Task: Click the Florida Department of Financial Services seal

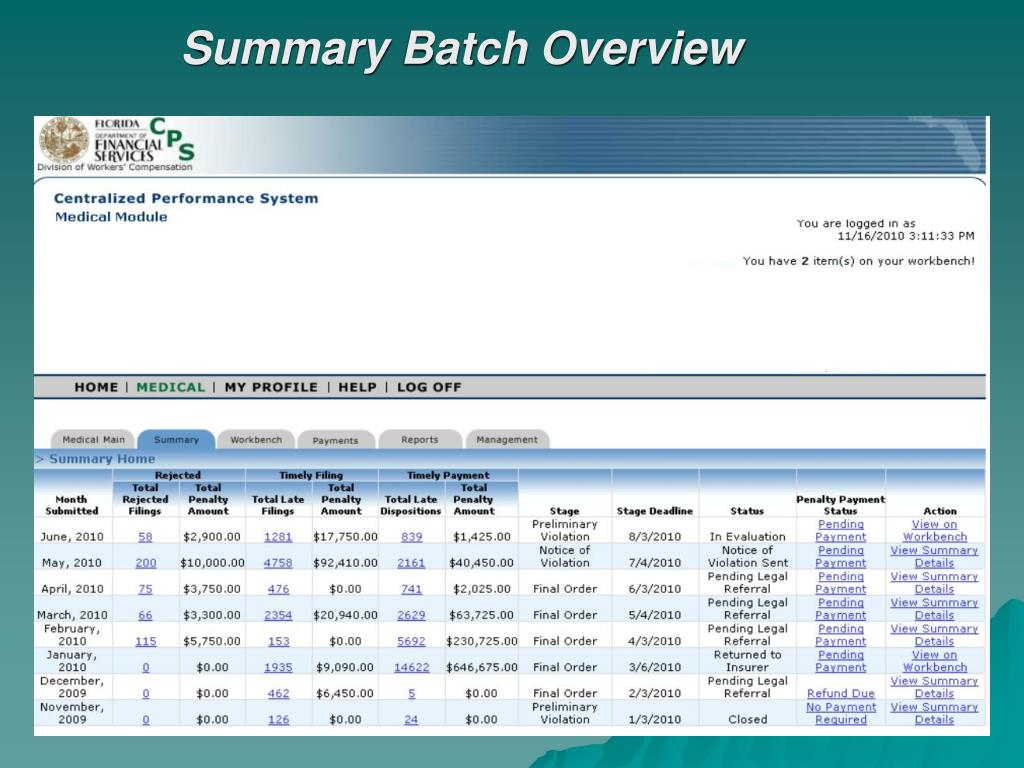Action: click(63, 139)
